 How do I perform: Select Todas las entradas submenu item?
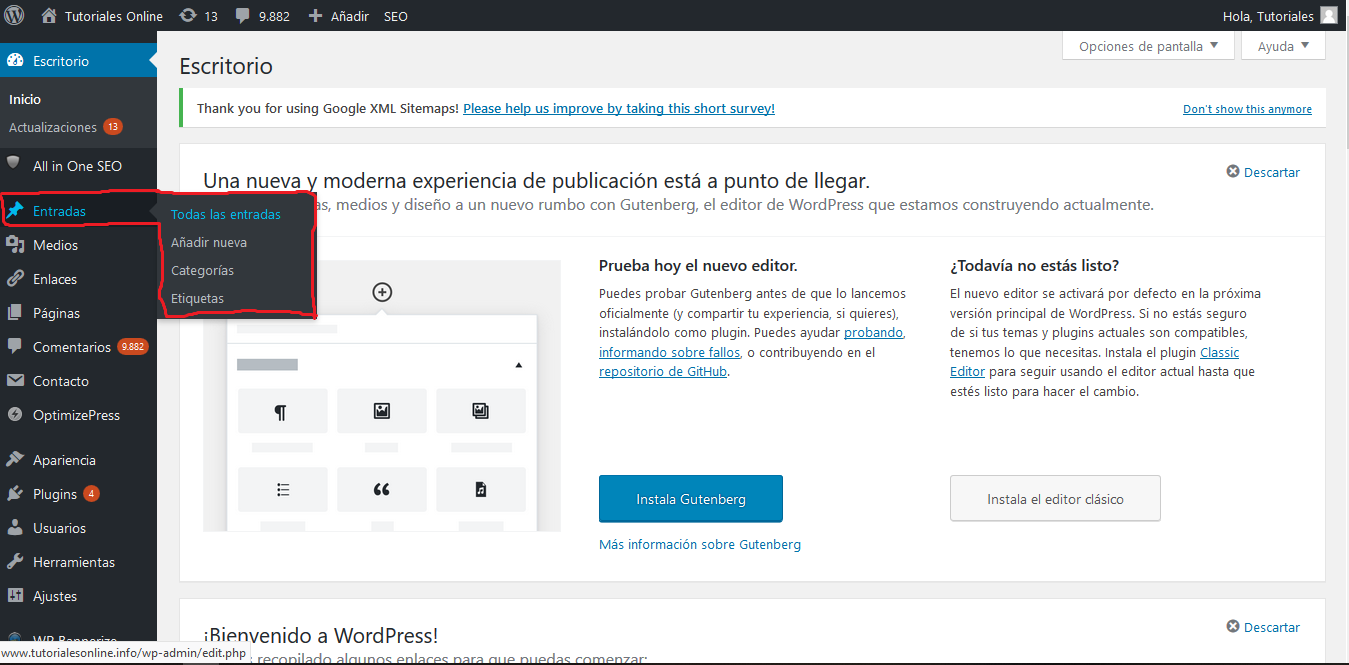tap(226, 214)
